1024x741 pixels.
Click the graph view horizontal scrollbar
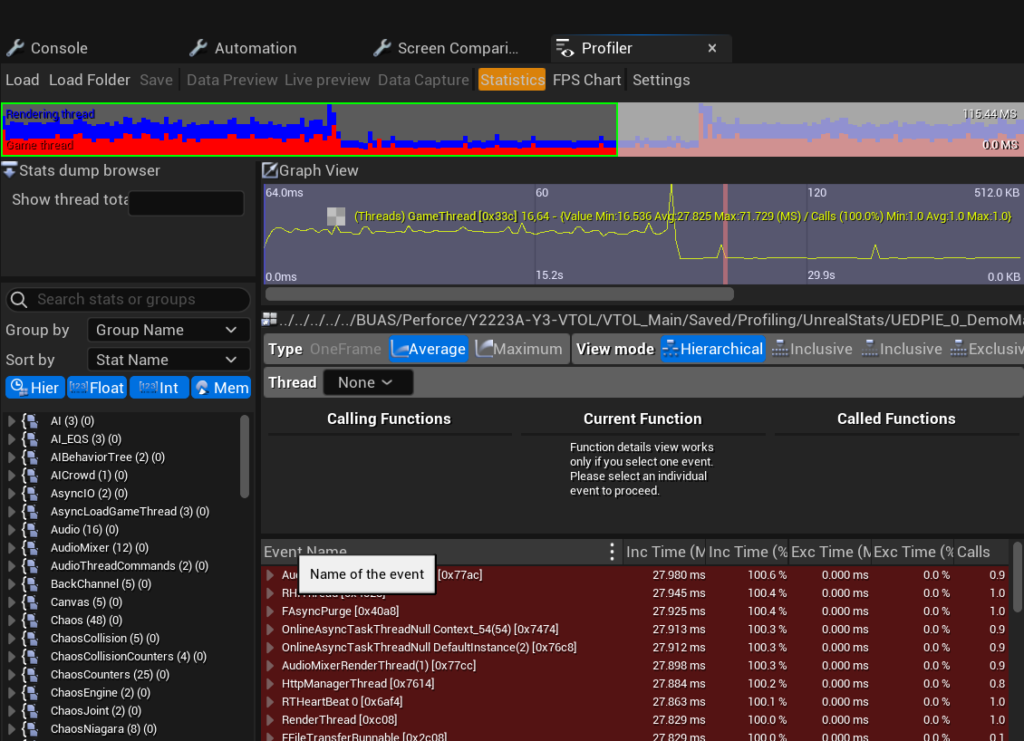(499, 294)
